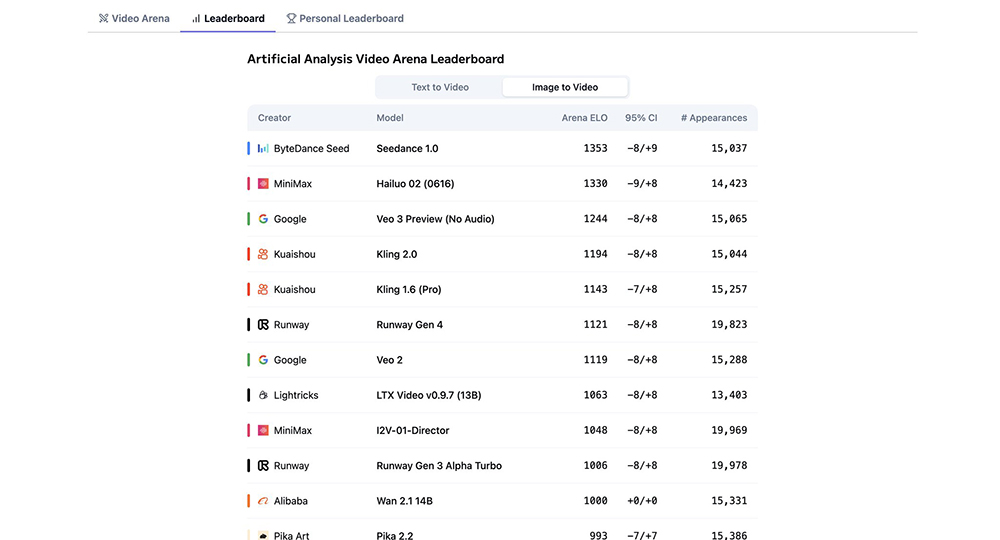Click the Pika Art logo icon
The height and width of the screenshot is (540, 1000).
(x=263, y=535)
